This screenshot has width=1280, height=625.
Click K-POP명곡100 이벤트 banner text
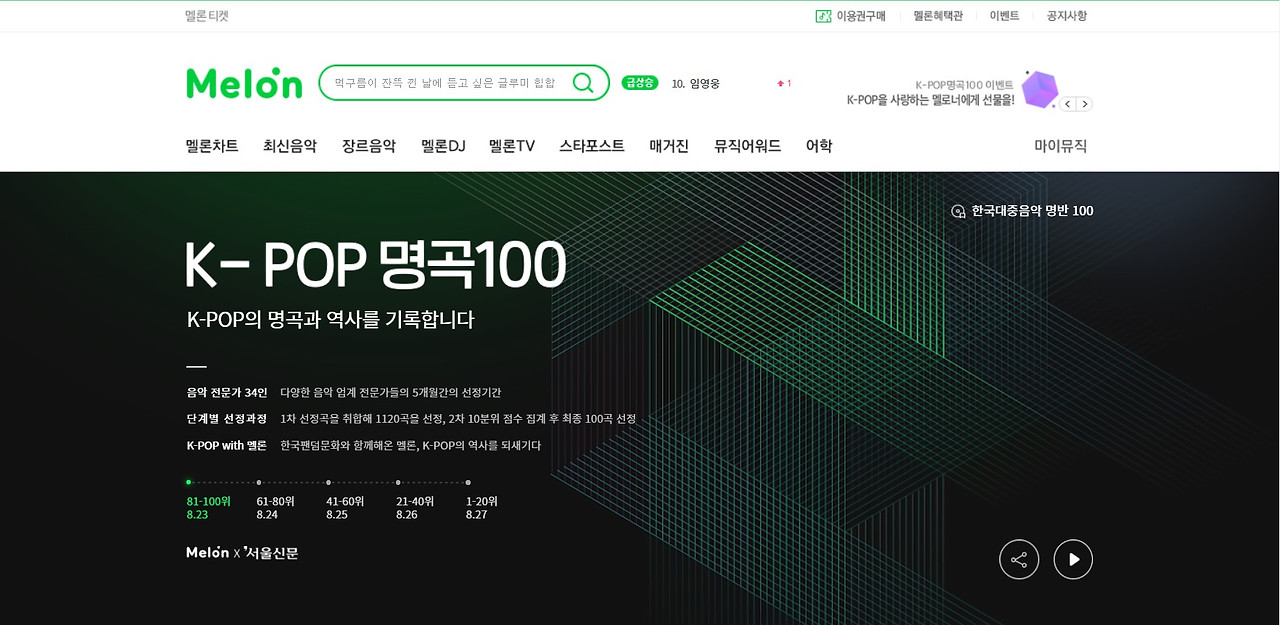click(965, 85)
